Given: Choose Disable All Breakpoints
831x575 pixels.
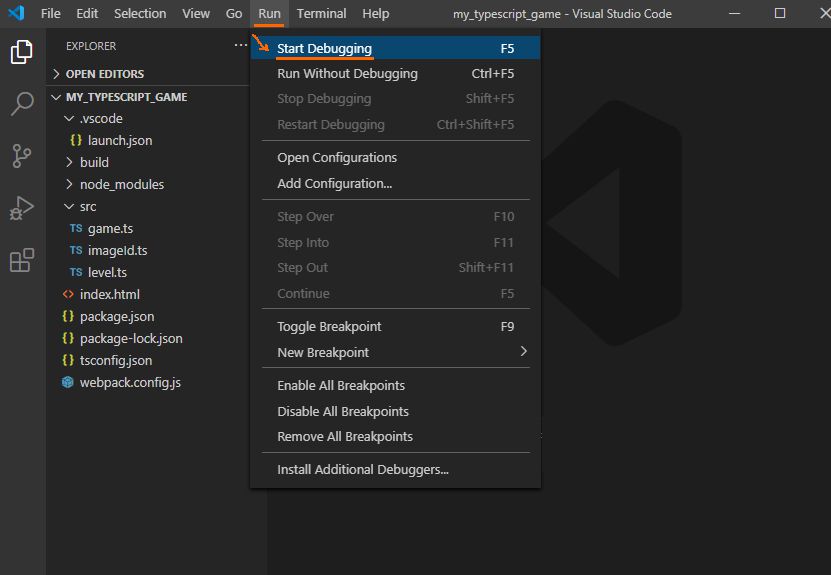Looking at the screenshot, I should click(343, 411).
